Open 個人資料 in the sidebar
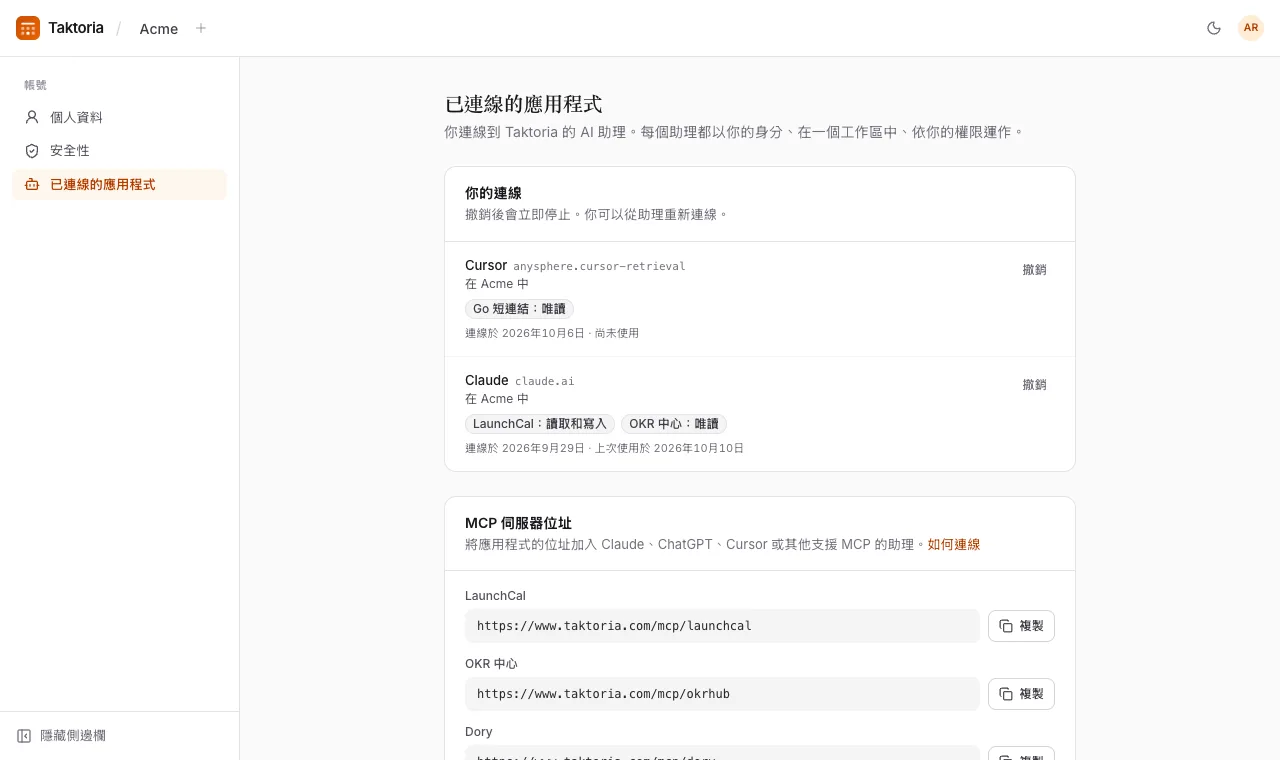 click(119, 117)
